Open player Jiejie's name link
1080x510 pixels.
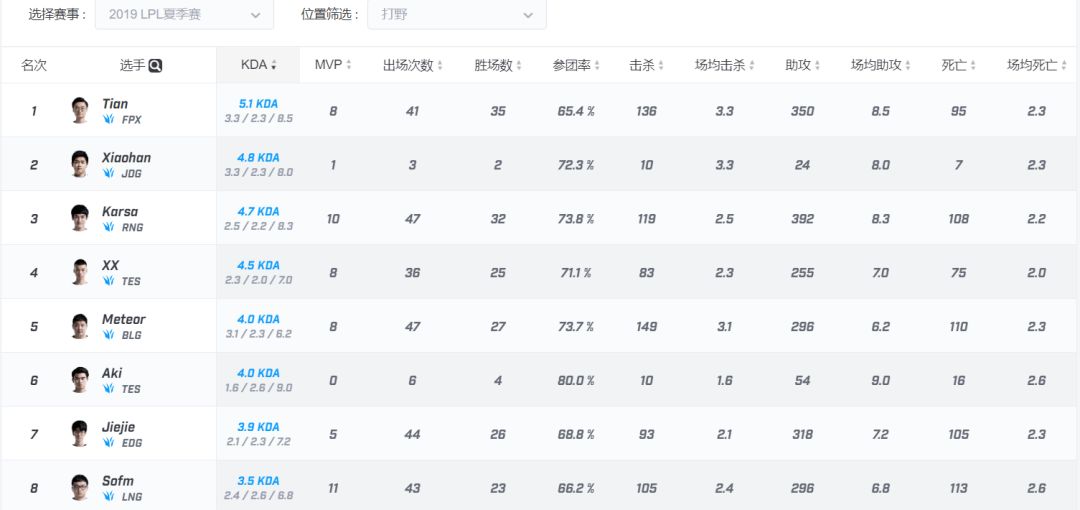118,427
